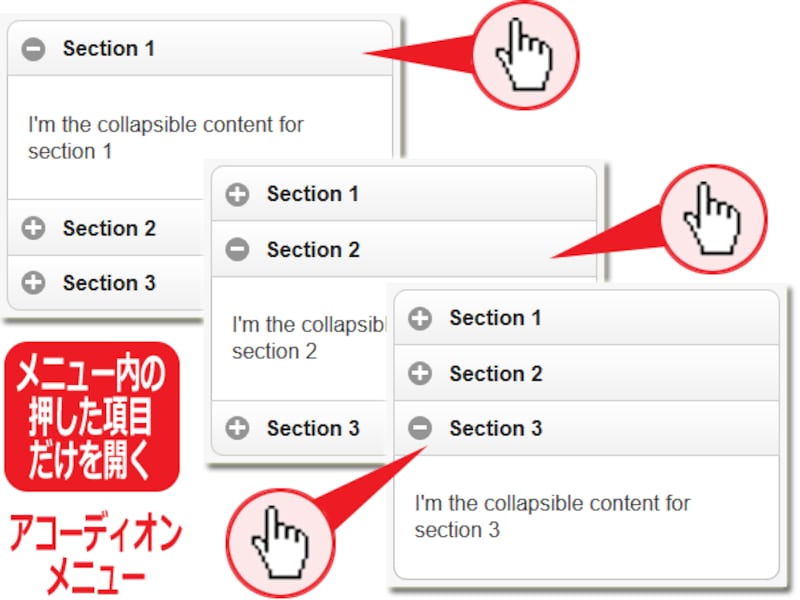The height and width of the screenshot is (600, 800).
Task: Click plus icon for Section 2 in the panel with Section 3 open
Action: point(421,374)
